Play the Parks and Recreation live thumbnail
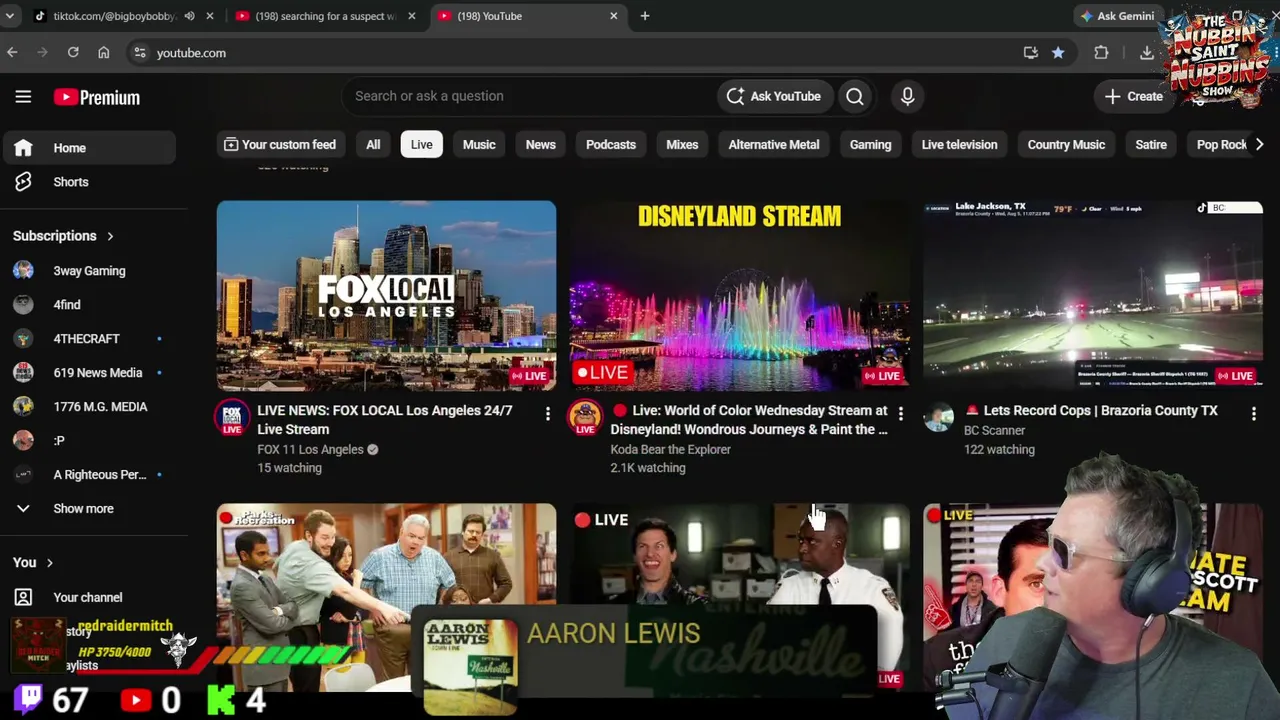This screenshot has height=720, width=1280. pos(386,597)
